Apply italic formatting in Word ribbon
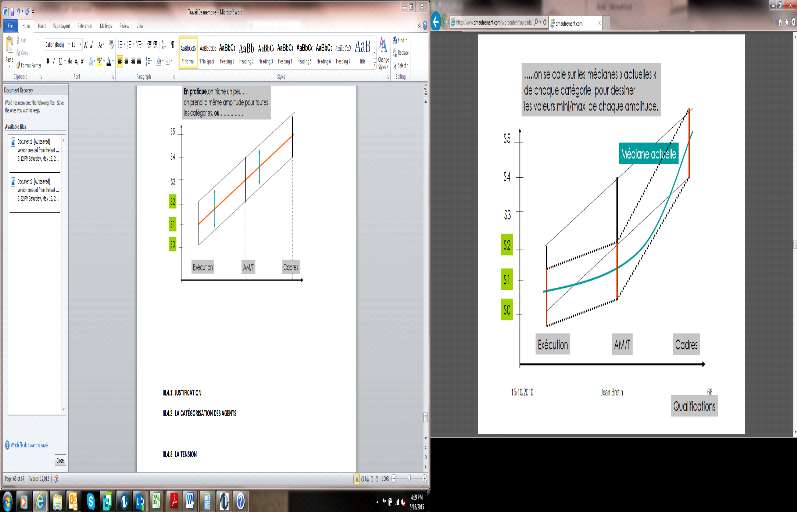Viewport: 797px width, 512px height. (54, 61)
